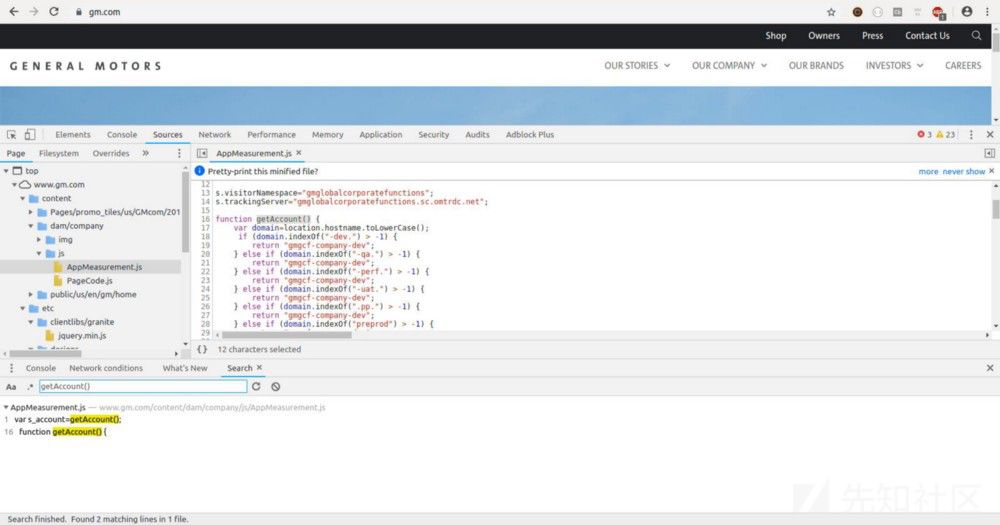Select the Filesystem sidebar tab
This screenshot has width=1000, height=525.
(59, 153)
